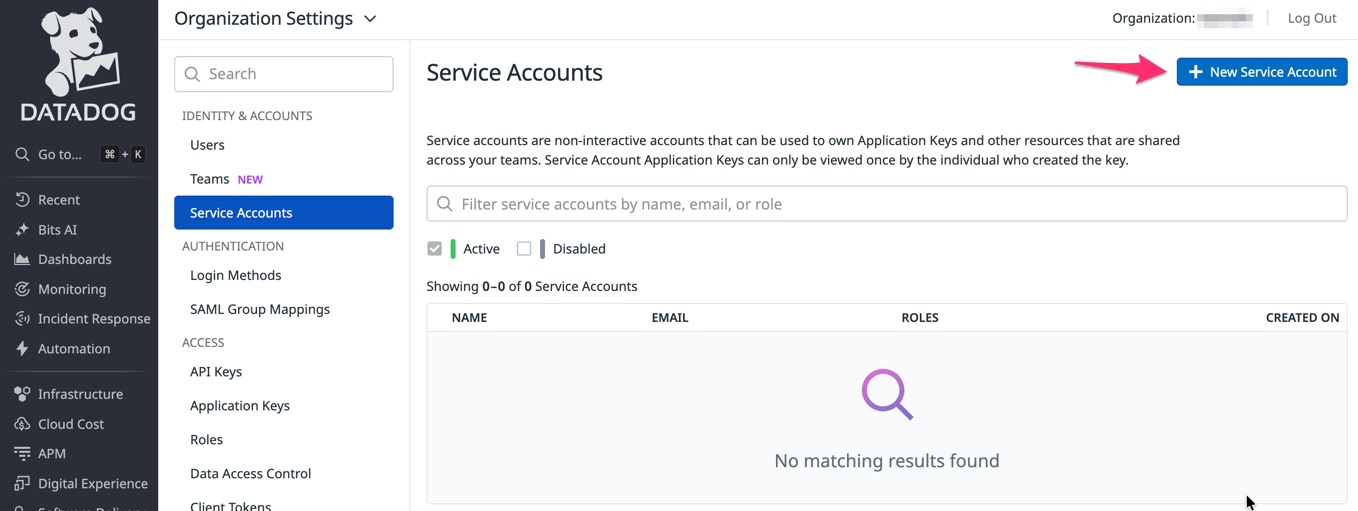
Task: Expand the Organization Settings dropdown chevron
Action: [370, 19]
